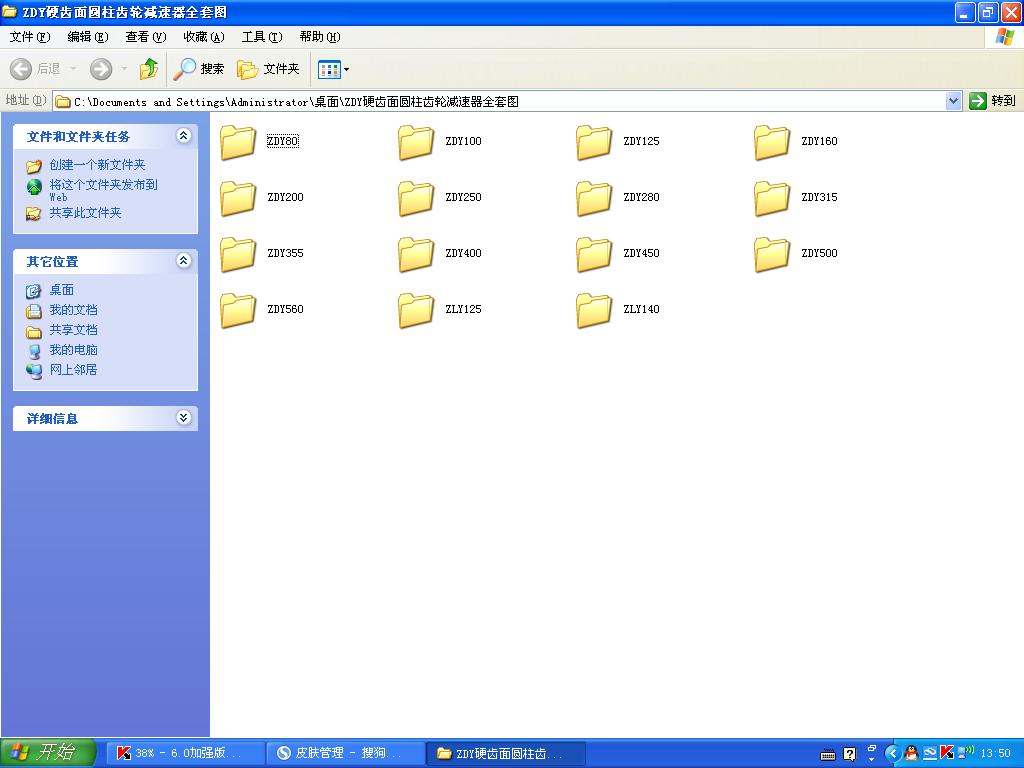Select the ZLY125 folder icon
The width and height of the screenshot is (1024, 768).
416,310
